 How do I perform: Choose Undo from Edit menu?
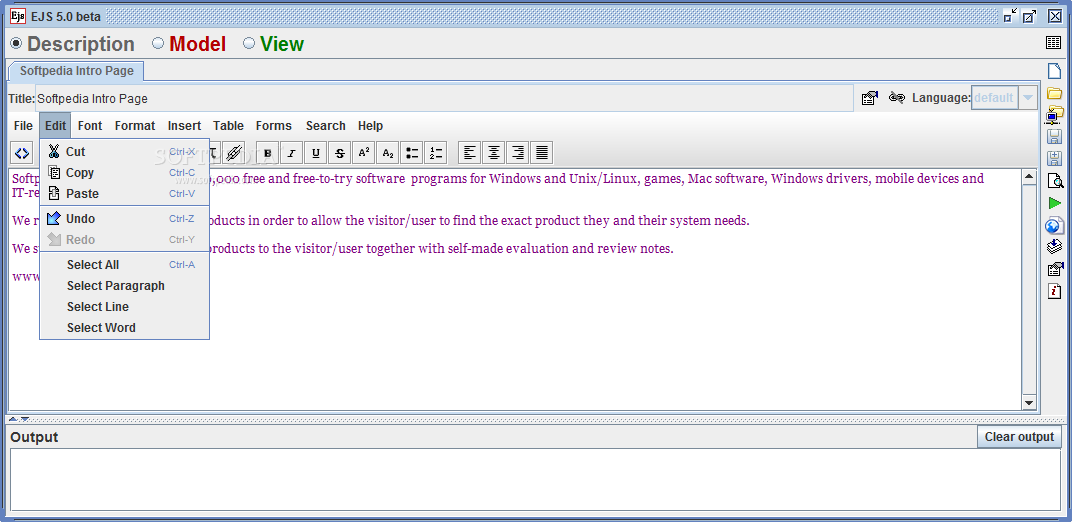124,219
